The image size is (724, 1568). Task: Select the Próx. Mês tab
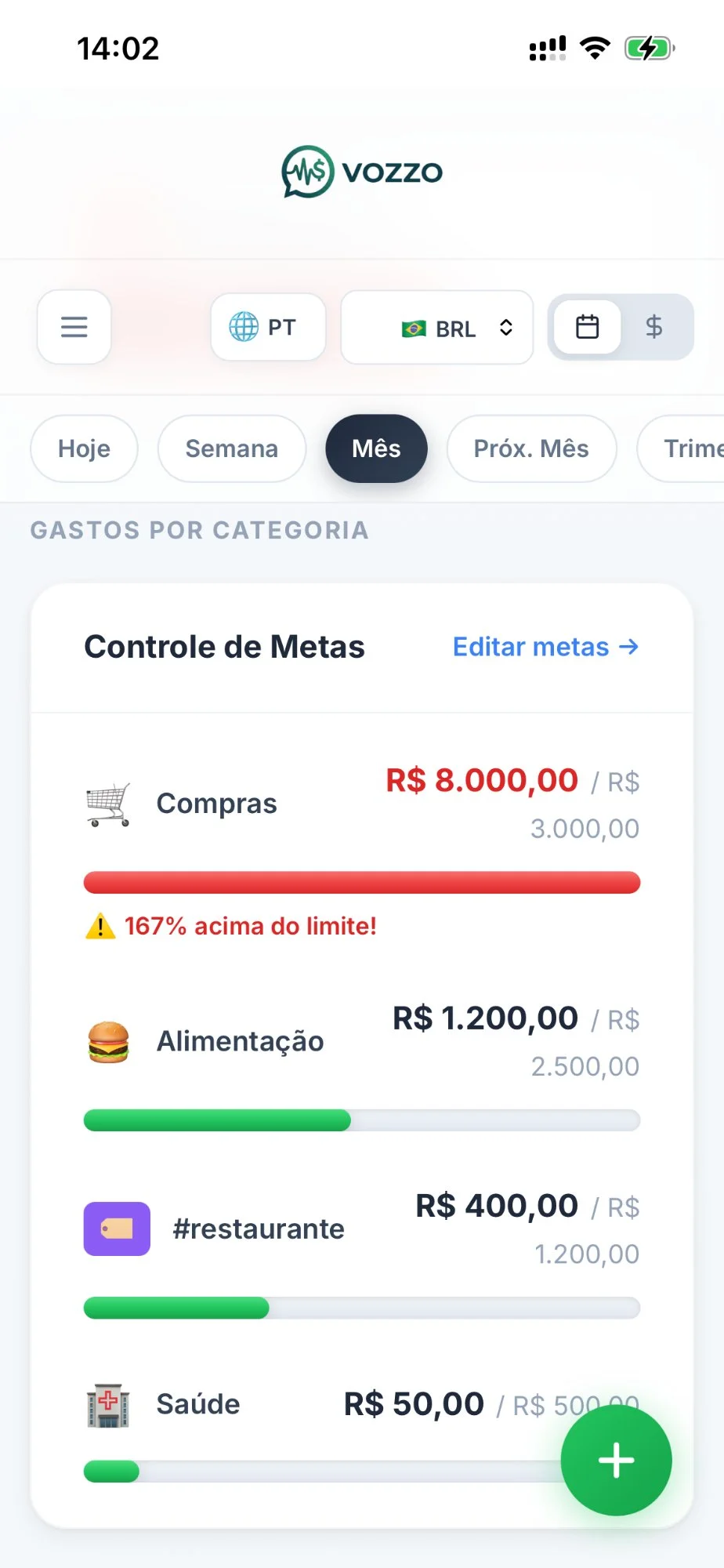click(x=531, y=448)
